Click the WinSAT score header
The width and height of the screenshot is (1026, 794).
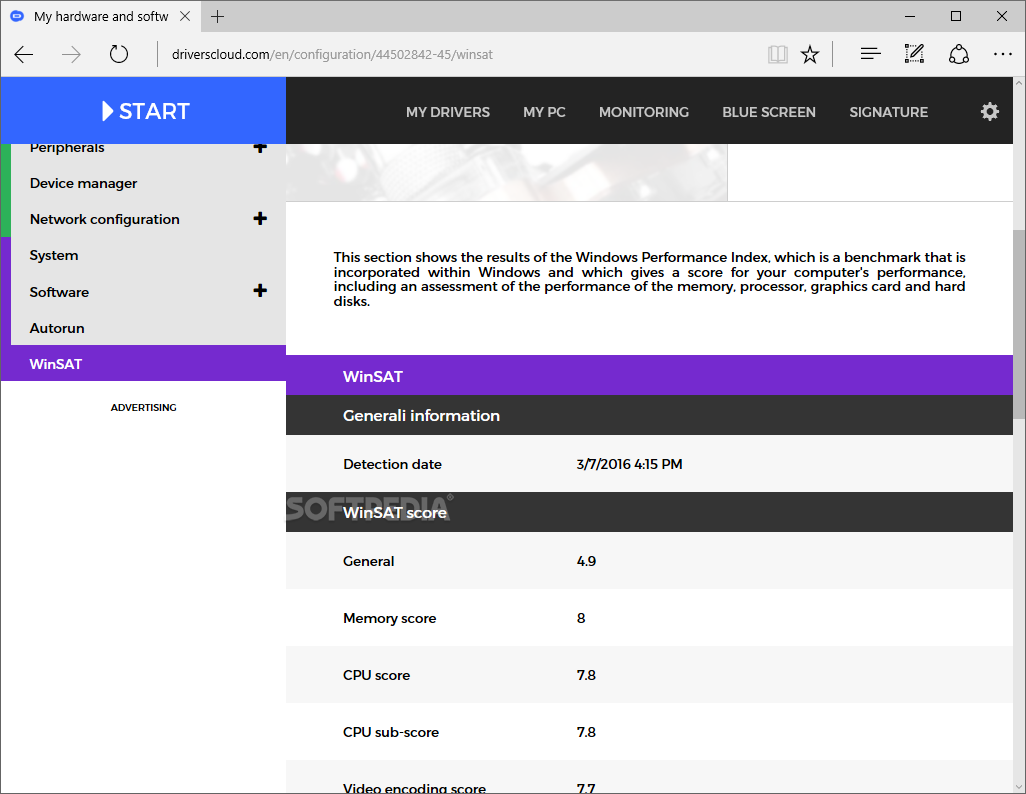click(649, 512)
